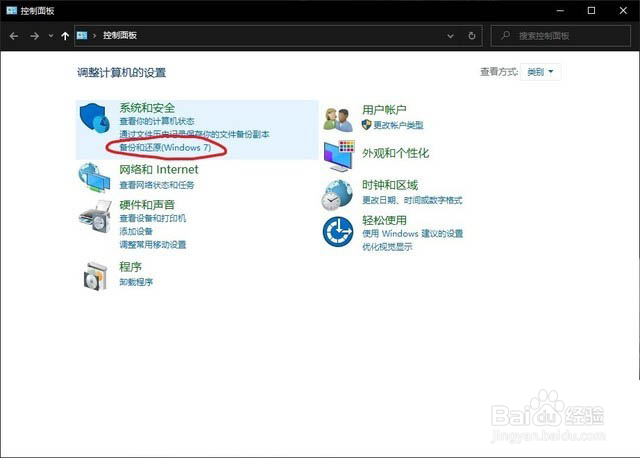
Task: Click 查看你的计算机状态 link
Action: pos(157,121)
